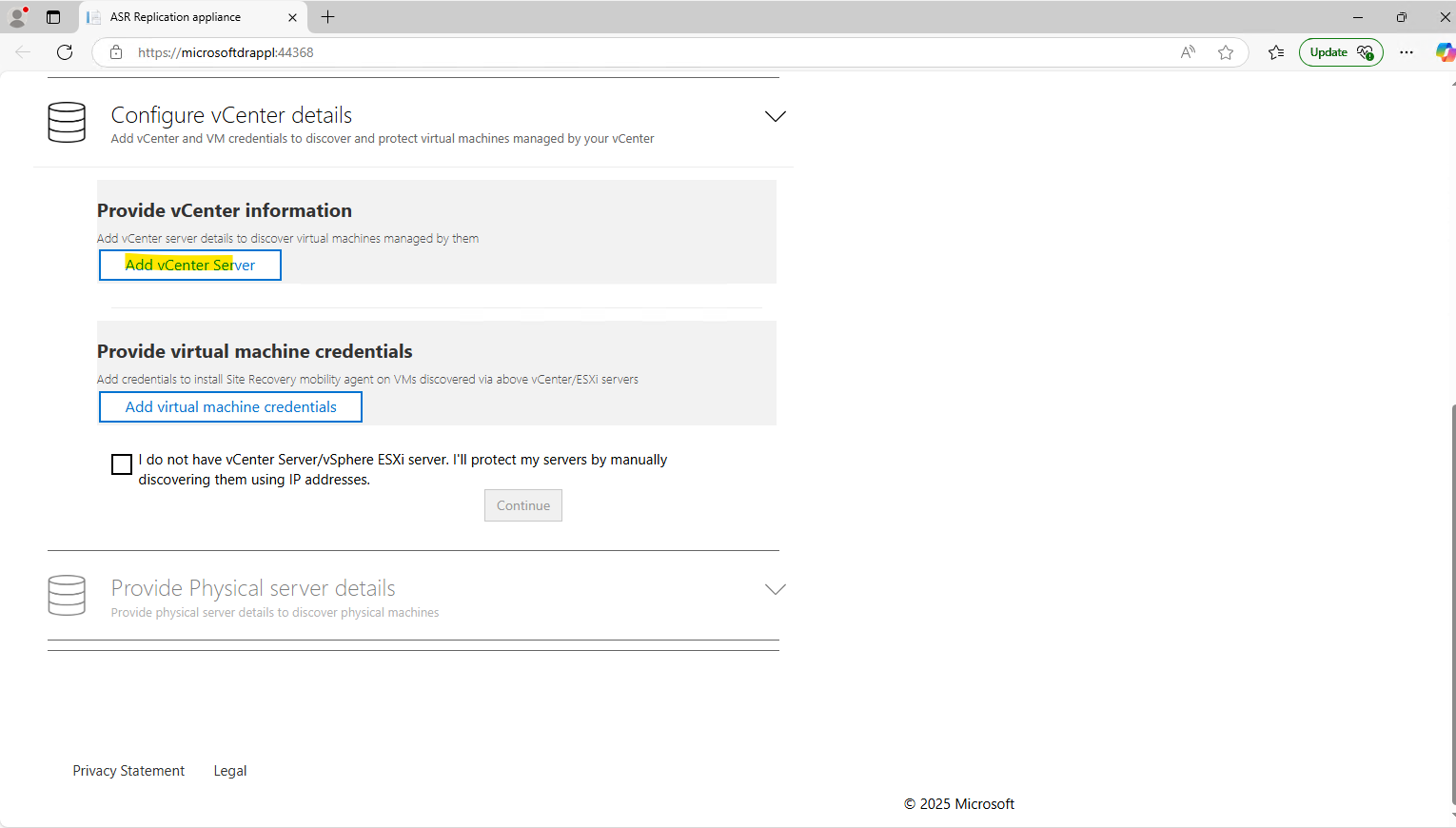
Task: Open the Privacy Statement link
Action: click(x=128, y=771)
